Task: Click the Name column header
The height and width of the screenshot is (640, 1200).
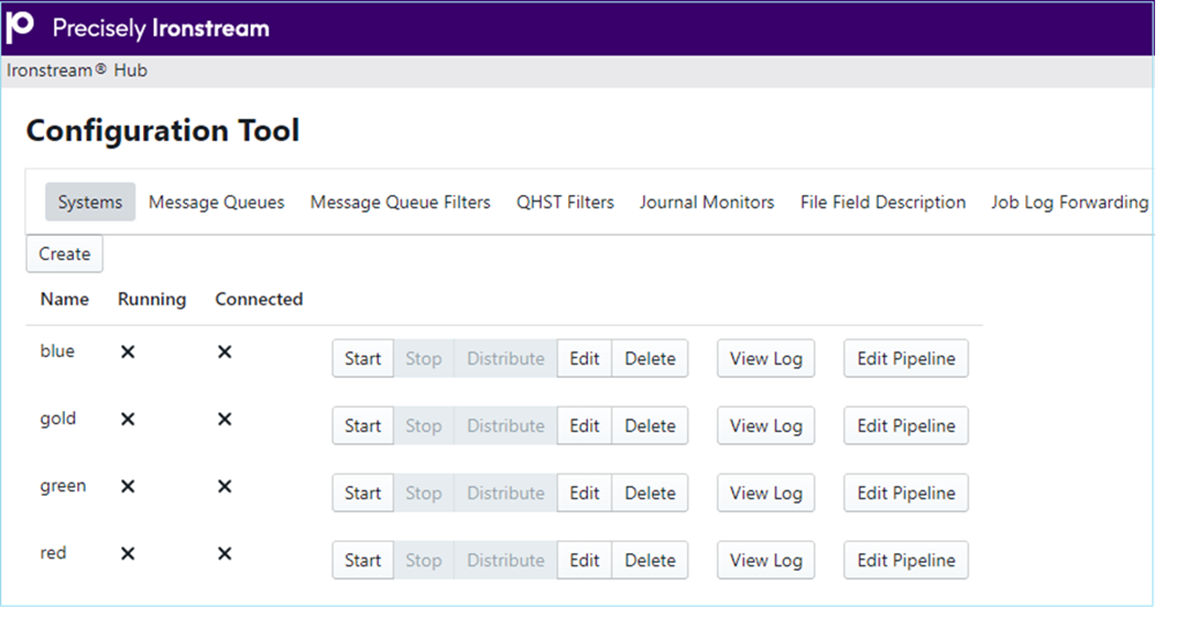Action: pos(65,299)
